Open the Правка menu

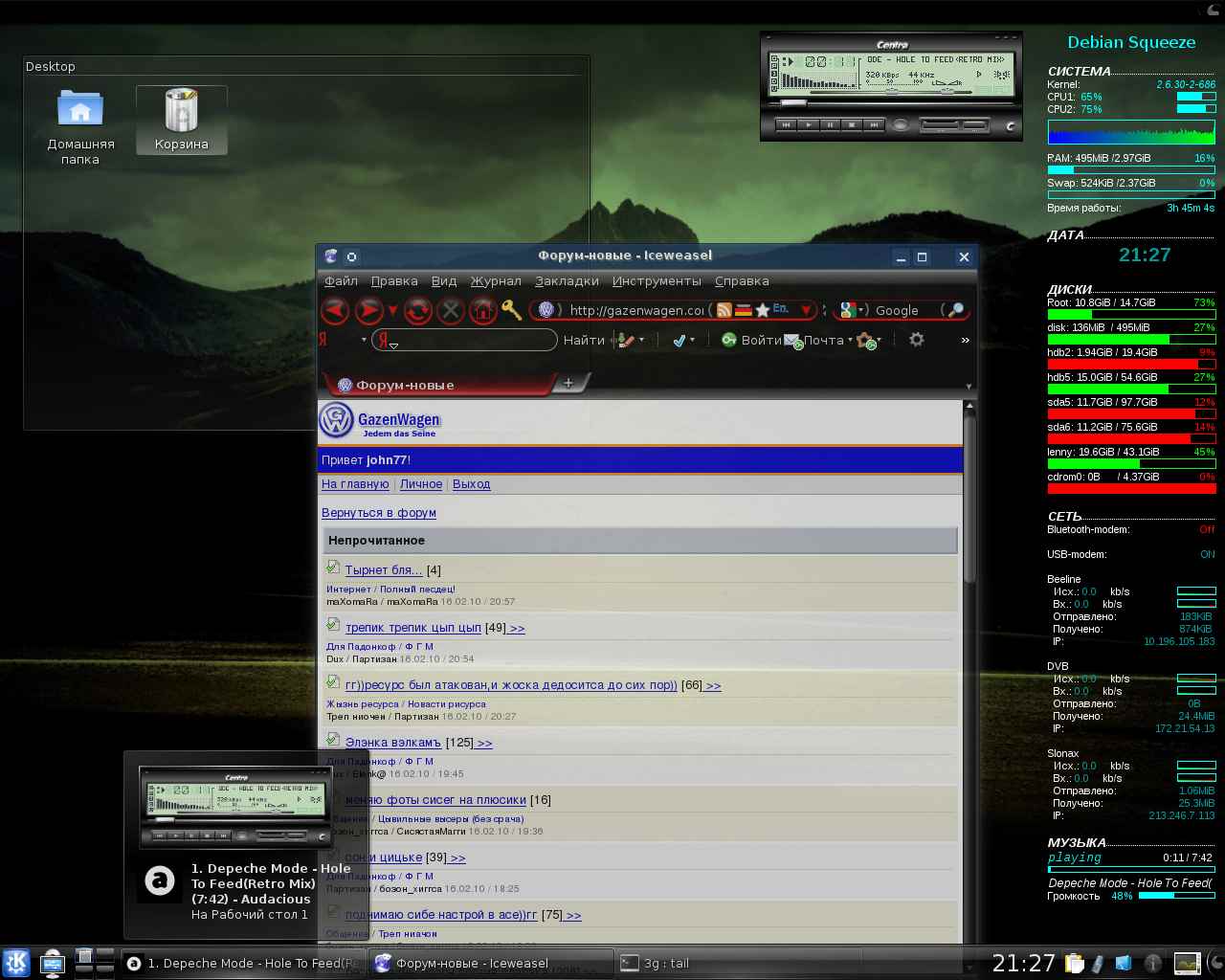pos(394,280)
